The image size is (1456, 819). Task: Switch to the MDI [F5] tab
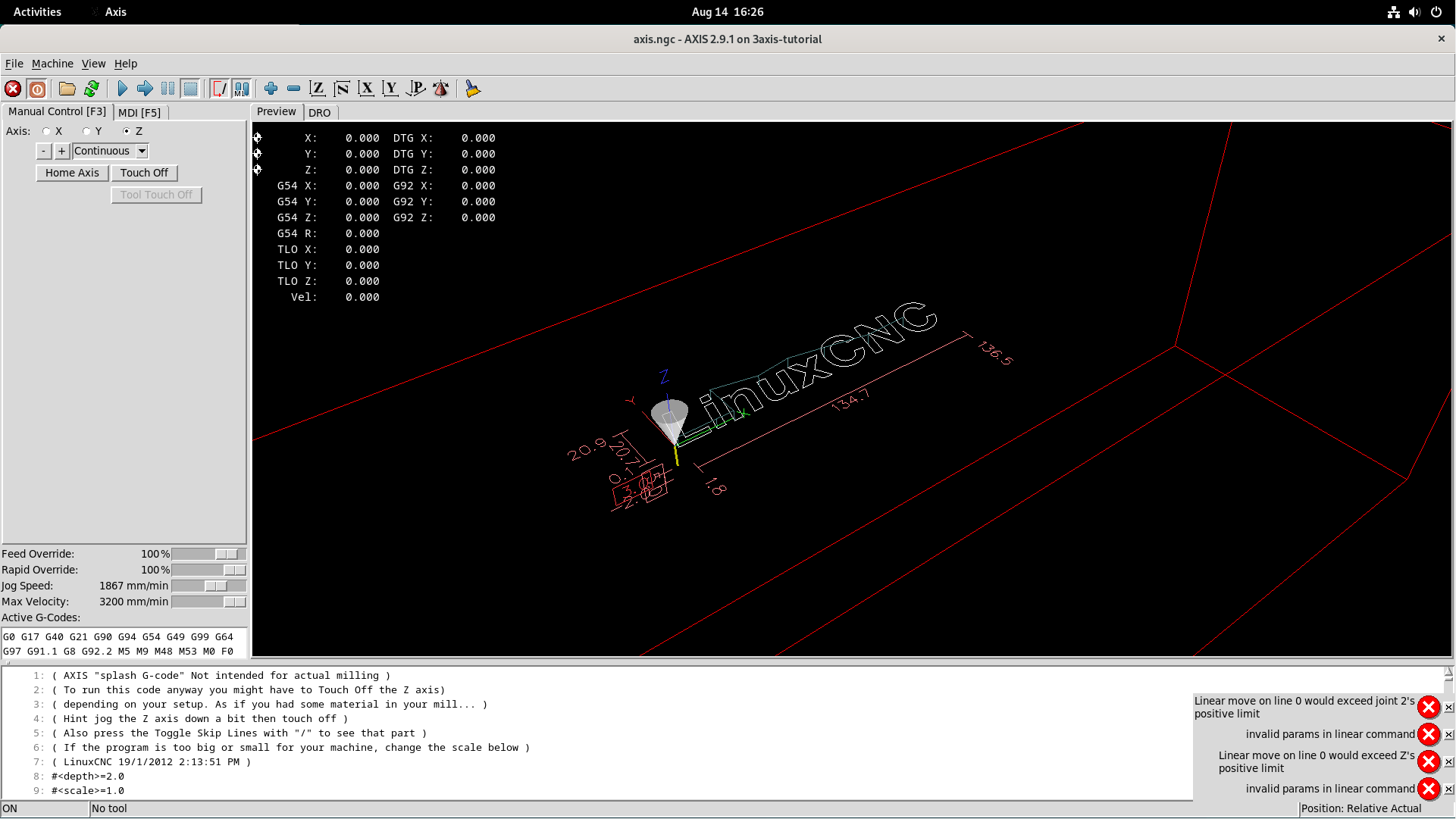[139, 113]
